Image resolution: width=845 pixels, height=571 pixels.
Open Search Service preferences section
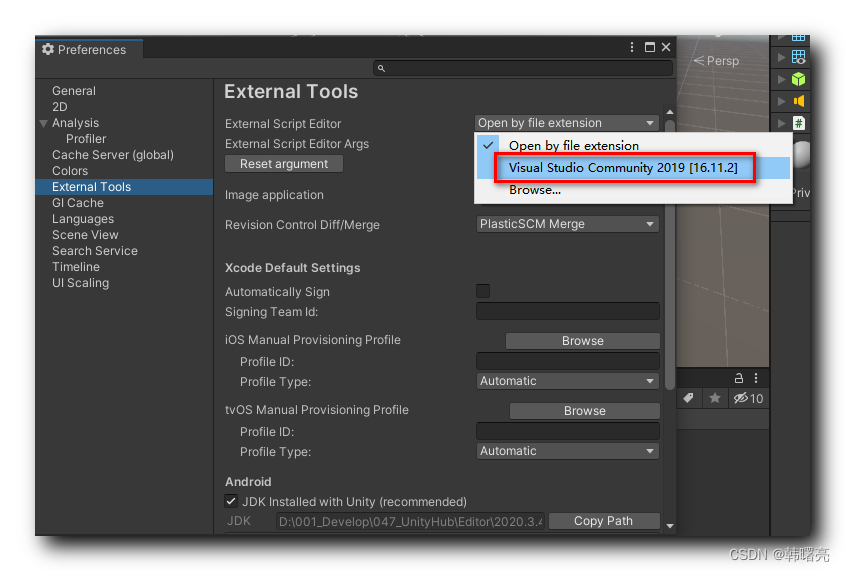point(95,250)
